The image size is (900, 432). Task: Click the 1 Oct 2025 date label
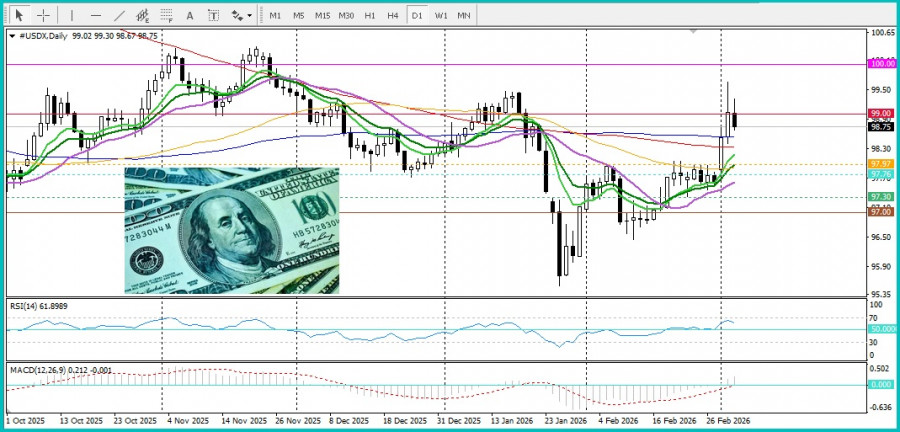click(x=25, y=421)
